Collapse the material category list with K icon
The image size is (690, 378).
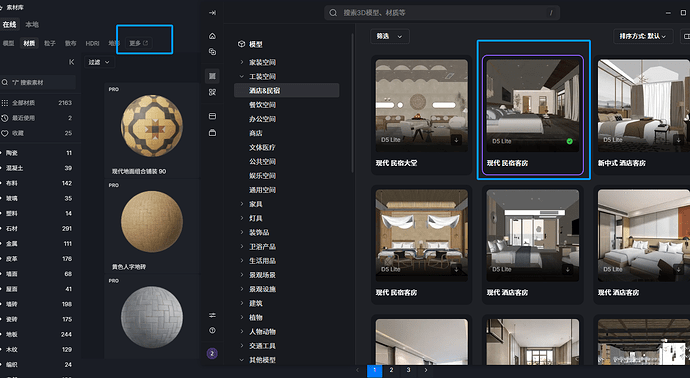(71, 62)
